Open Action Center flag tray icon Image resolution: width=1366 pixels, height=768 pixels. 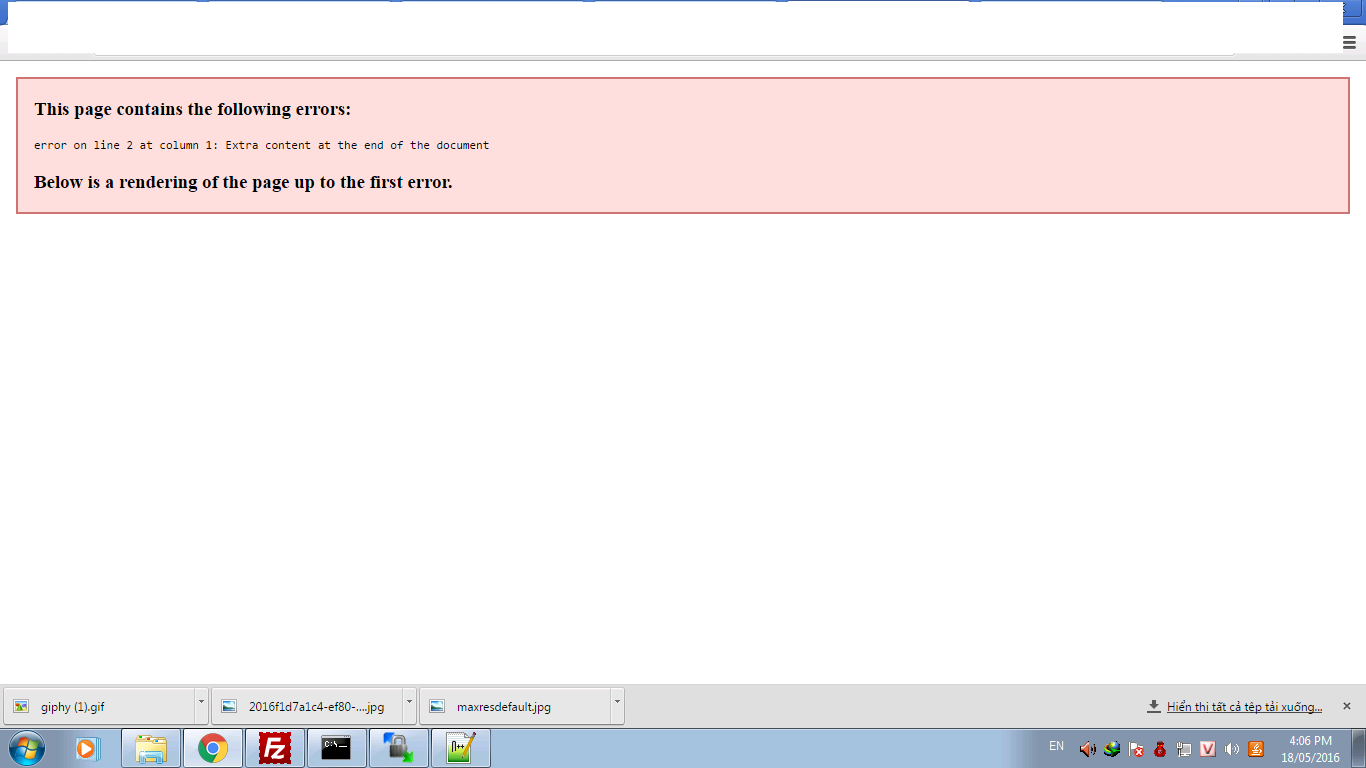coord(1136,749)
